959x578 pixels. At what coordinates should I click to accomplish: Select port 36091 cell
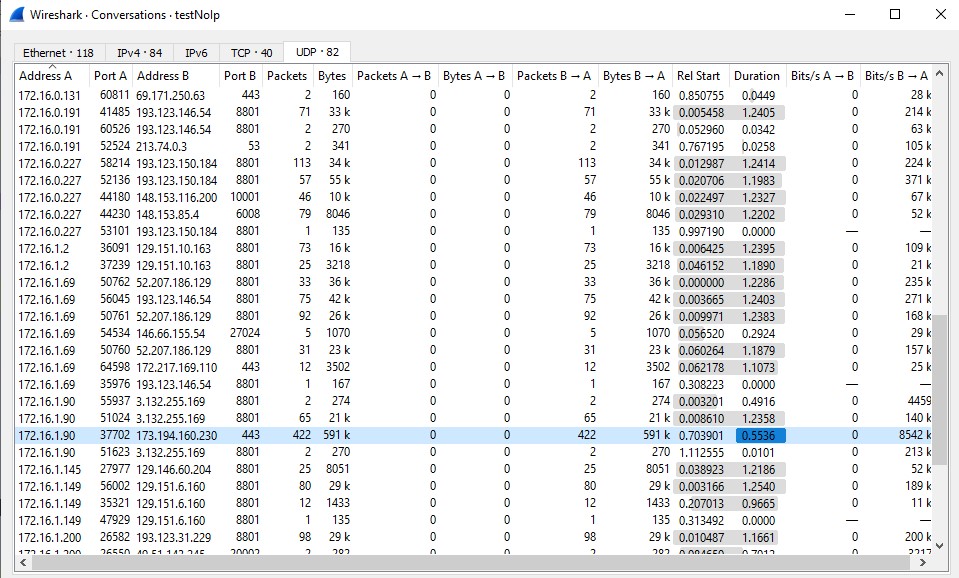(115, 248)
